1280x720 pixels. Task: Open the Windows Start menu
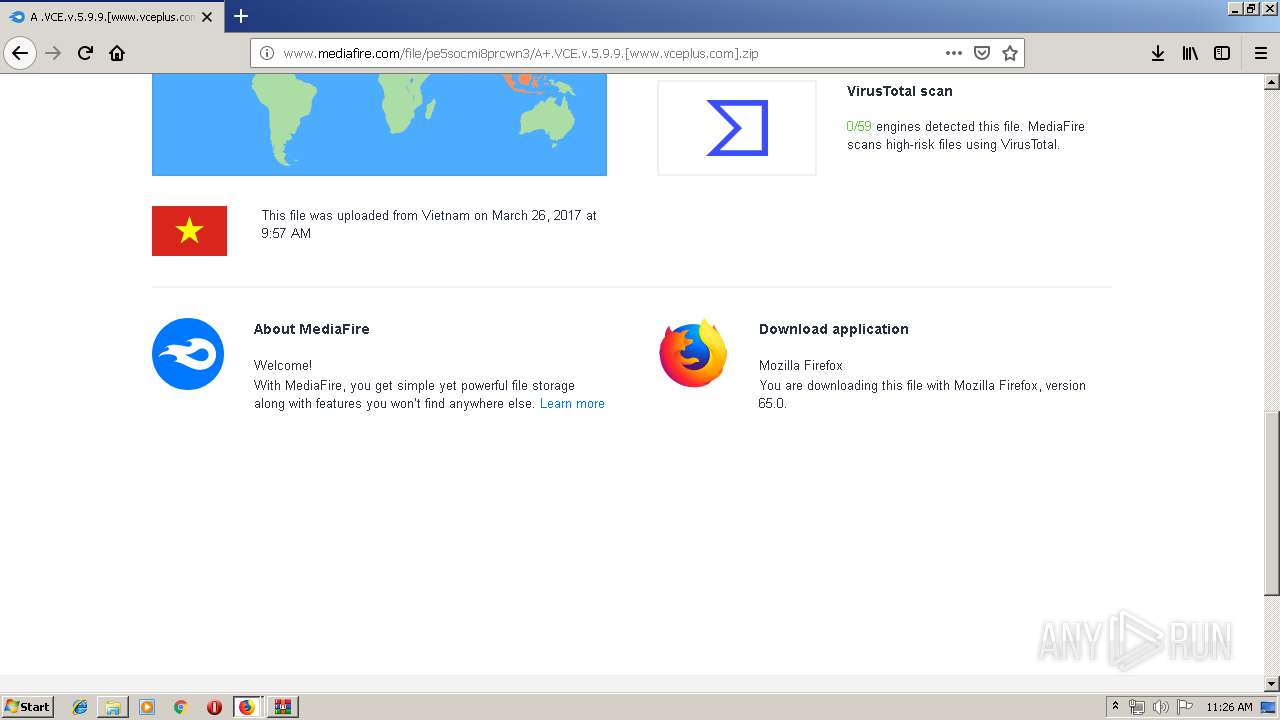(x=28, y=706)
